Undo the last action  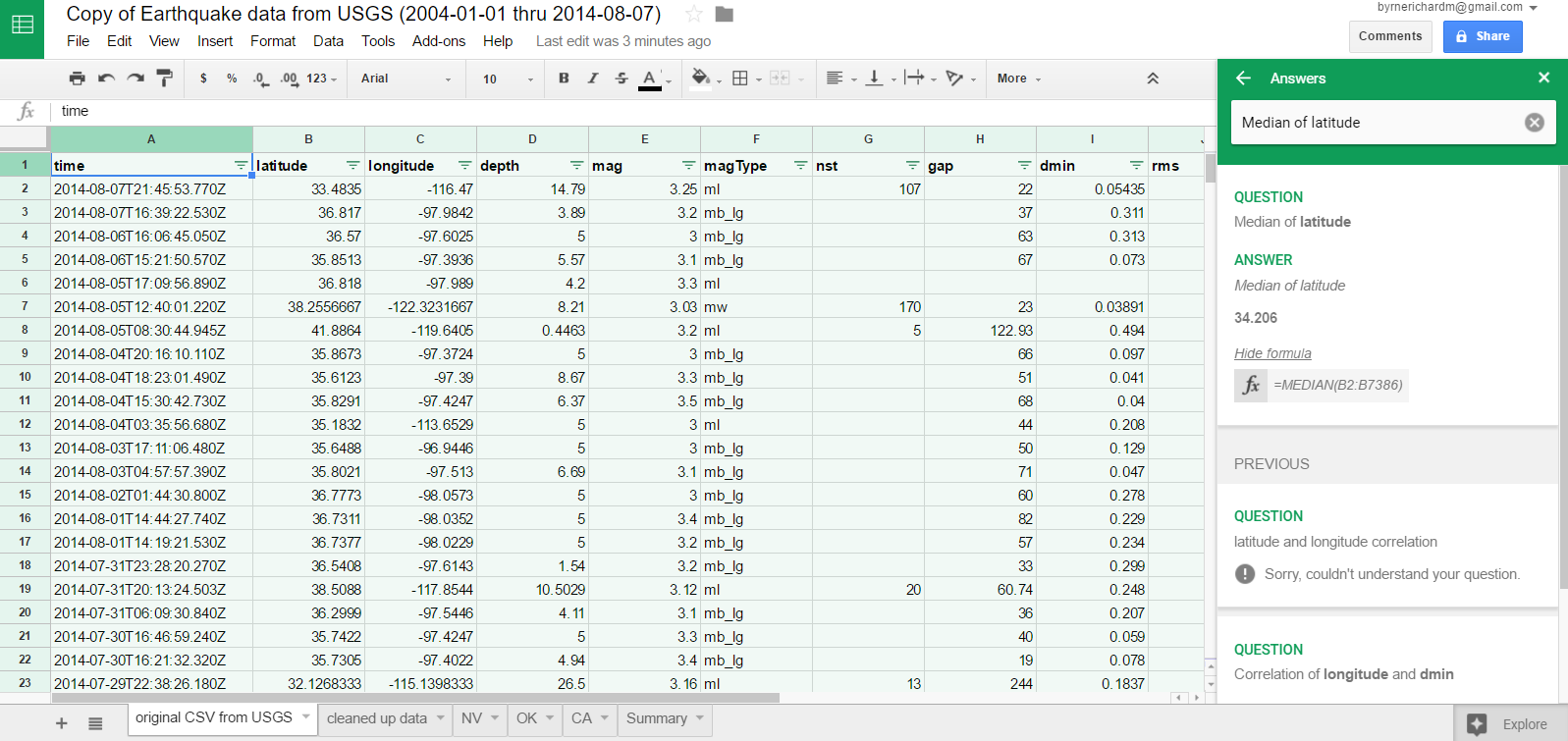click(x=106, y=79)
